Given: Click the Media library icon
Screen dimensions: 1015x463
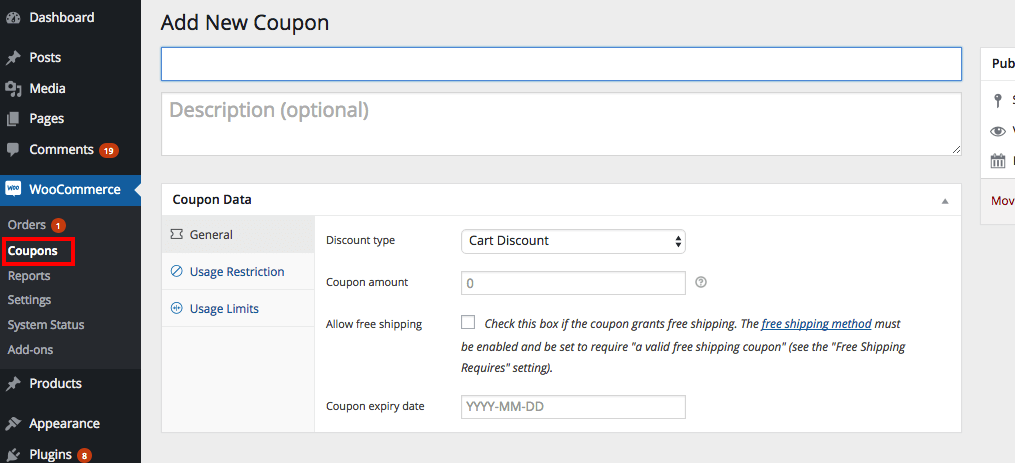Looking at the screenshot, I should click(x=13, y=89).
